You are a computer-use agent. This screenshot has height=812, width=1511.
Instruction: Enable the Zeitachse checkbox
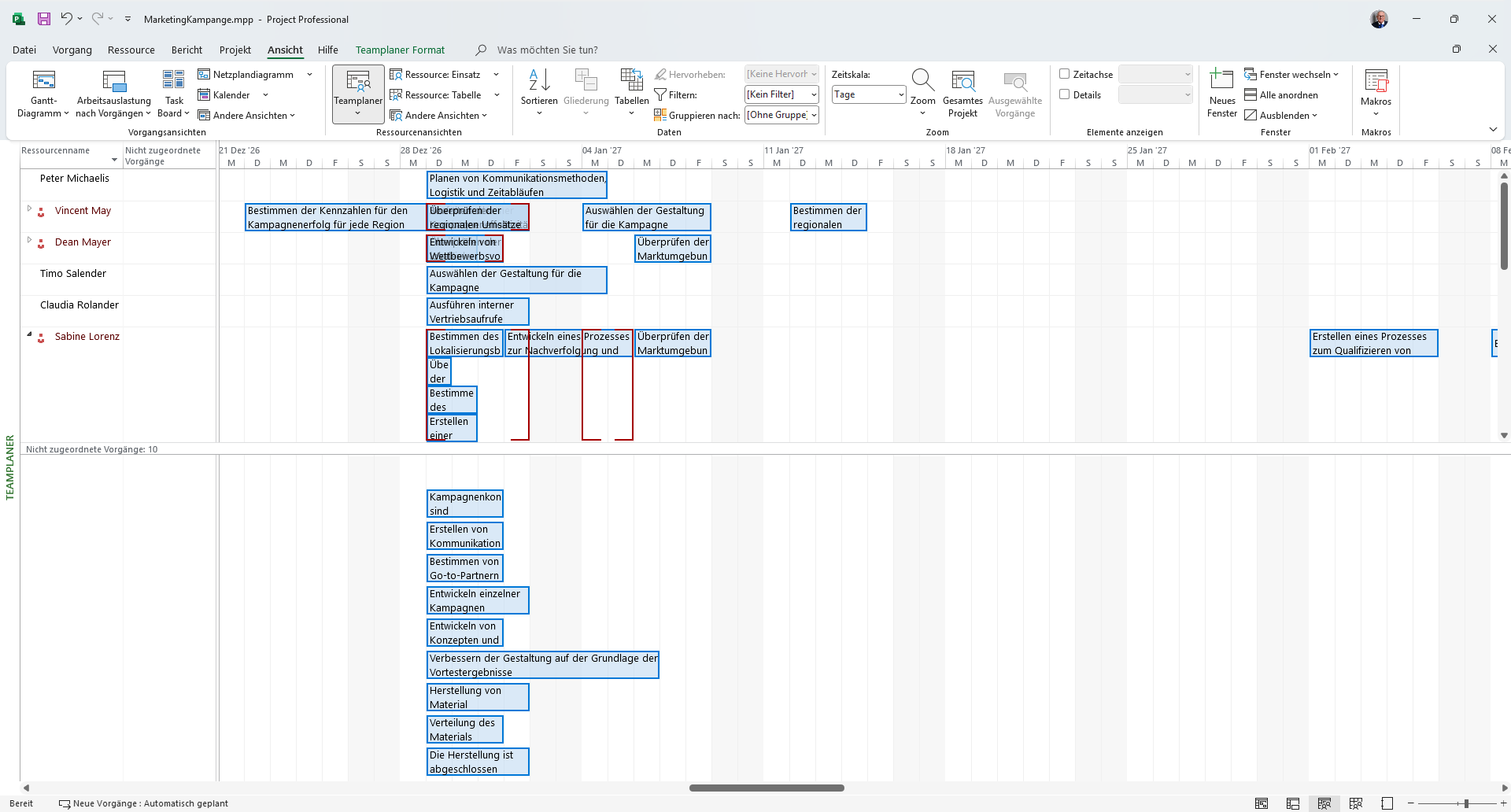click(1065, 74)
